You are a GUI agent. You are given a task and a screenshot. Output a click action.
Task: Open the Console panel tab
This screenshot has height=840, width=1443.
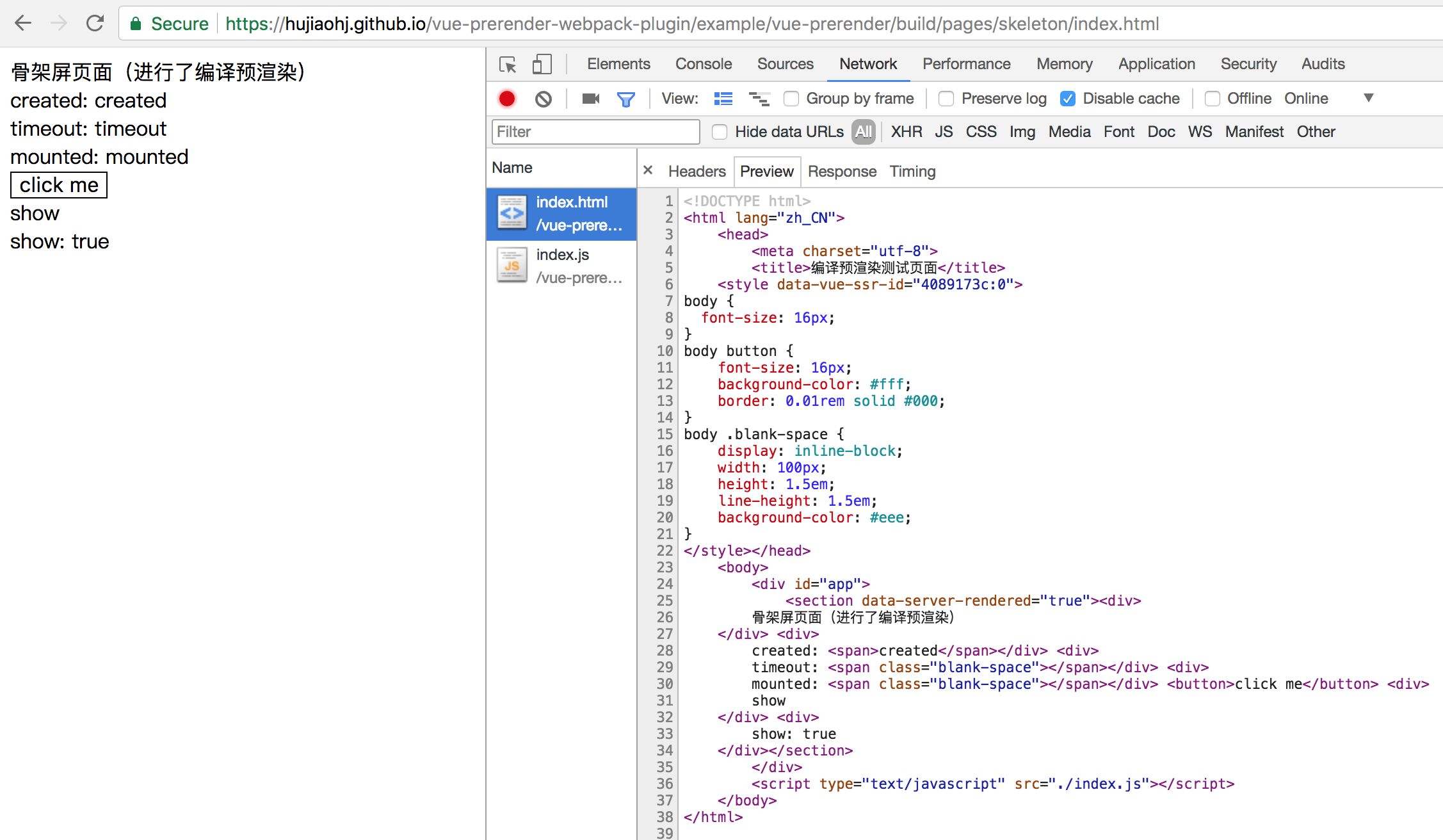704,64
